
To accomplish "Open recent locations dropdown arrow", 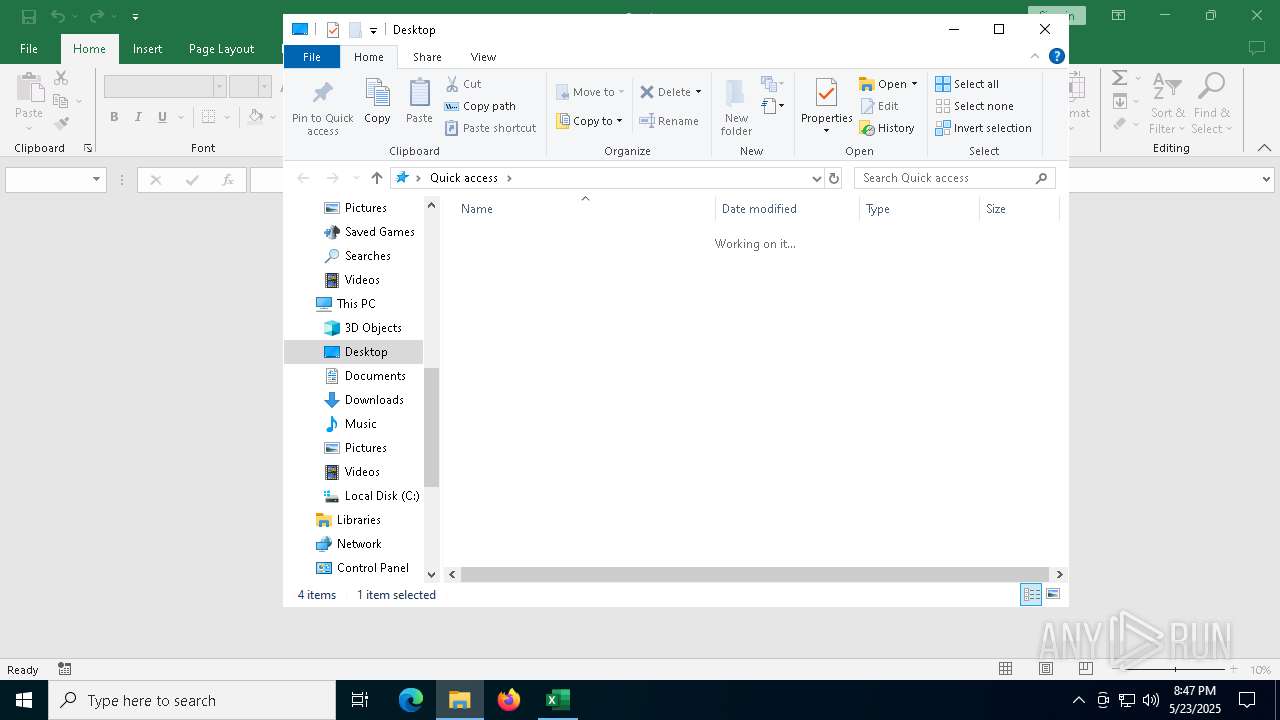I will click(356, 178).
